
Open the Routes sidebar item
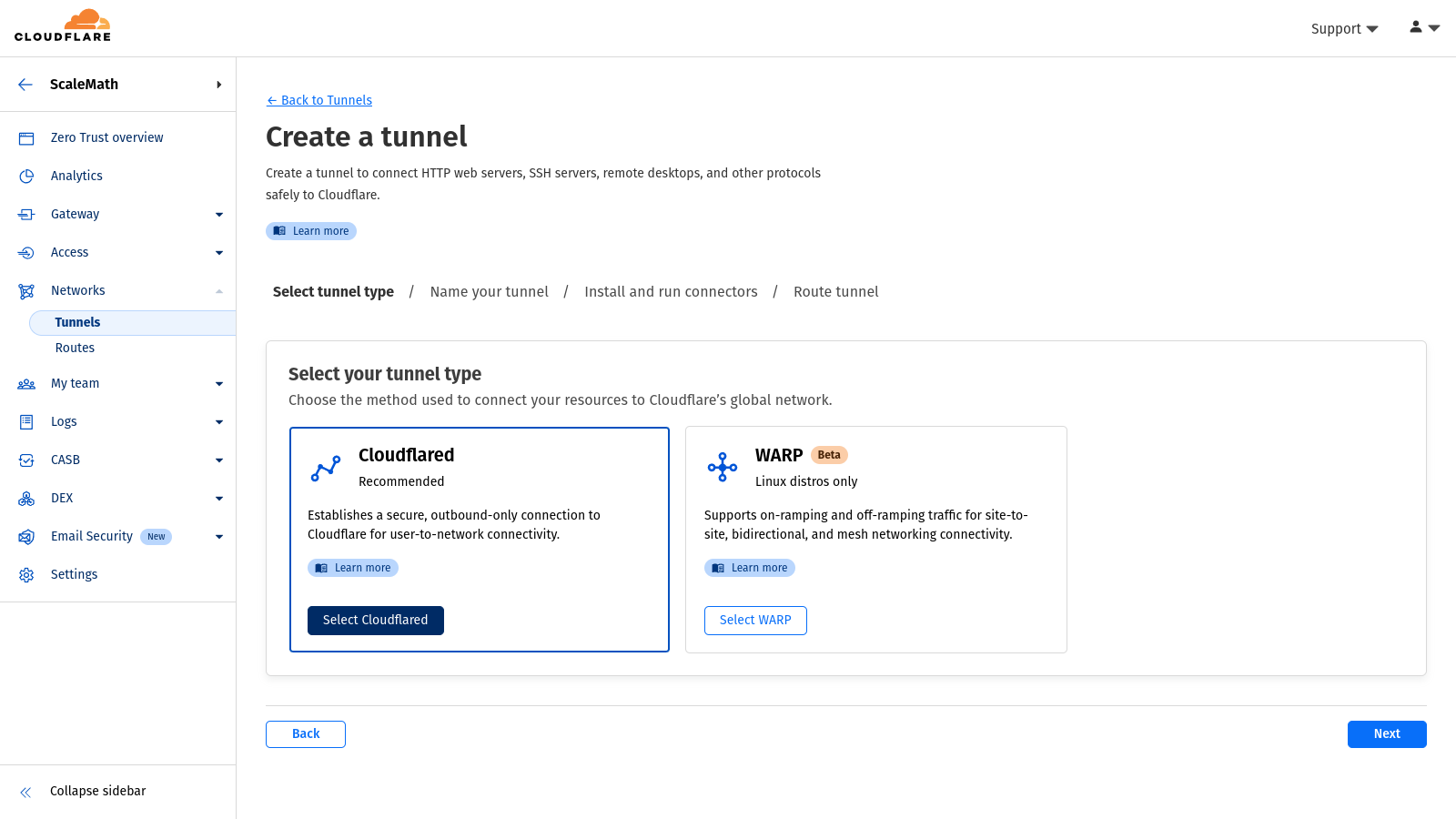75,348
